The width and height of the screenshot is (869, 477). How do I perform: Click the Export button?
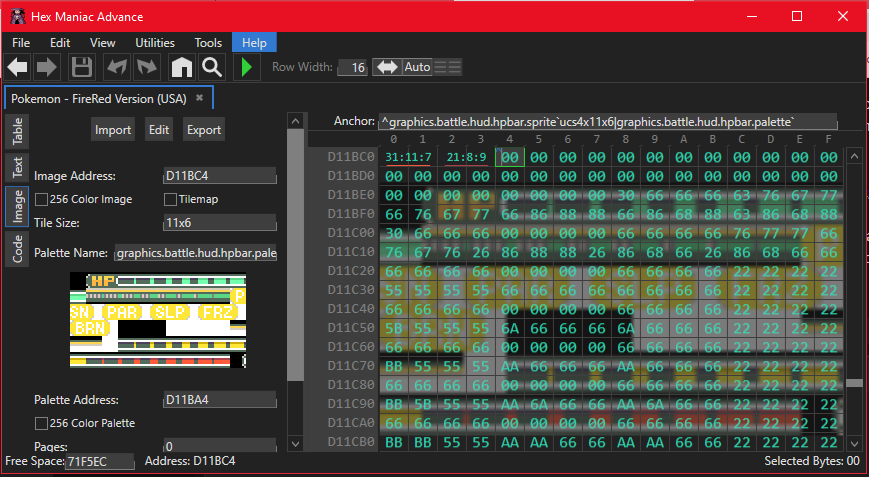[204, 130]
